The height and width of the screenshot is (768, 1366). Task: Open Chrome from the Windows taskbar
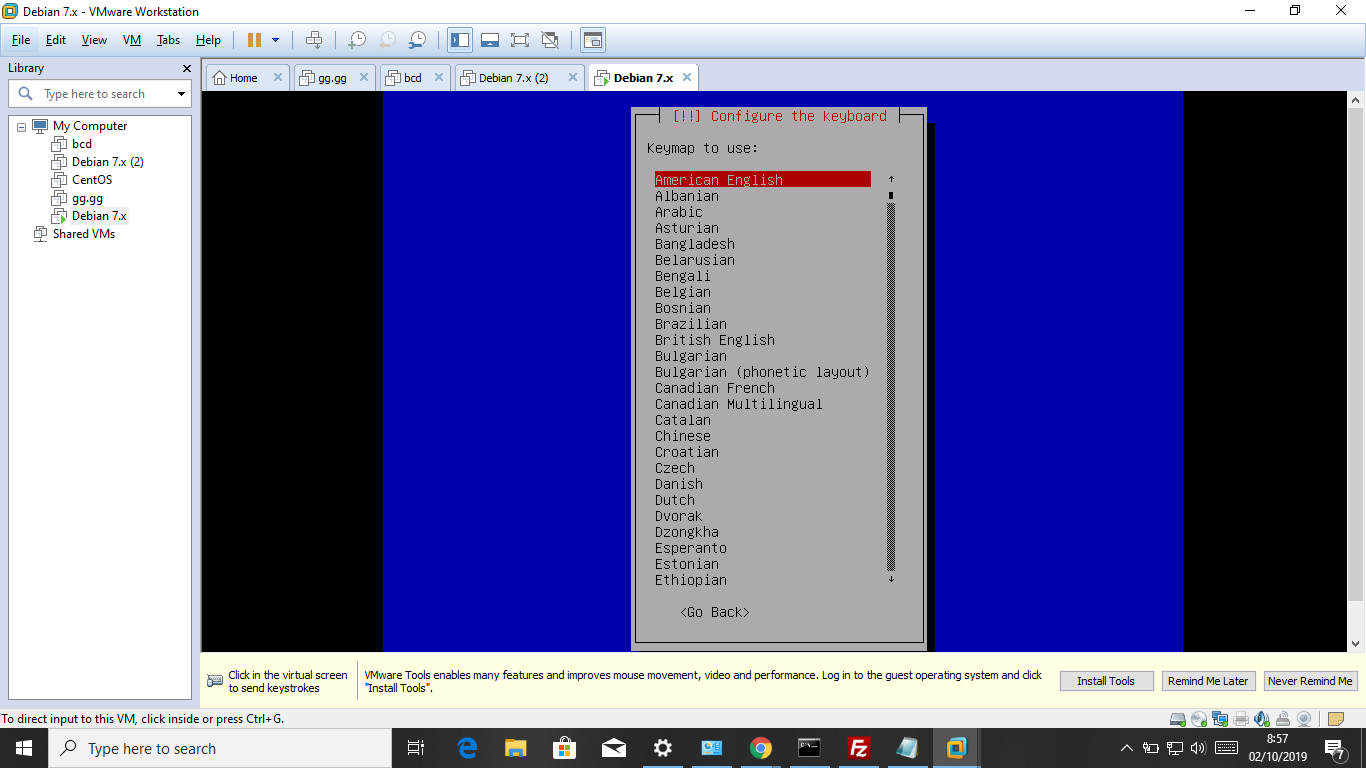(x=761, y=748)
